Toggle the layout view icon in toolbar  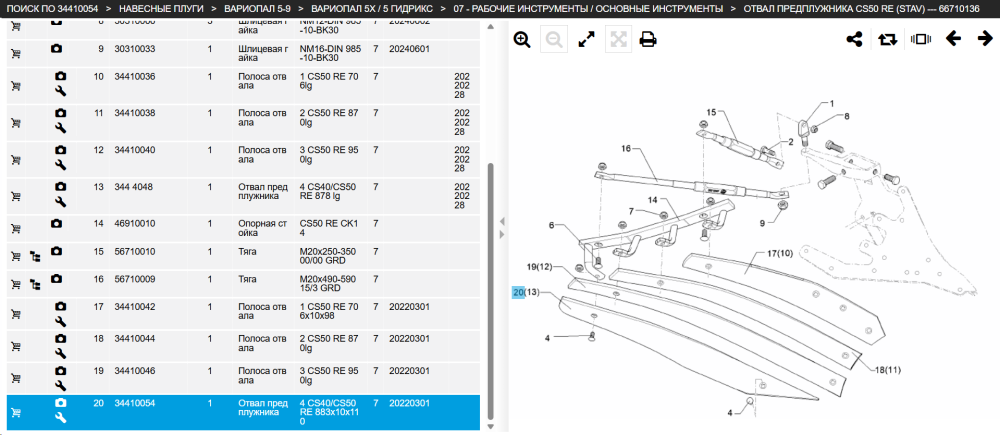921,40
